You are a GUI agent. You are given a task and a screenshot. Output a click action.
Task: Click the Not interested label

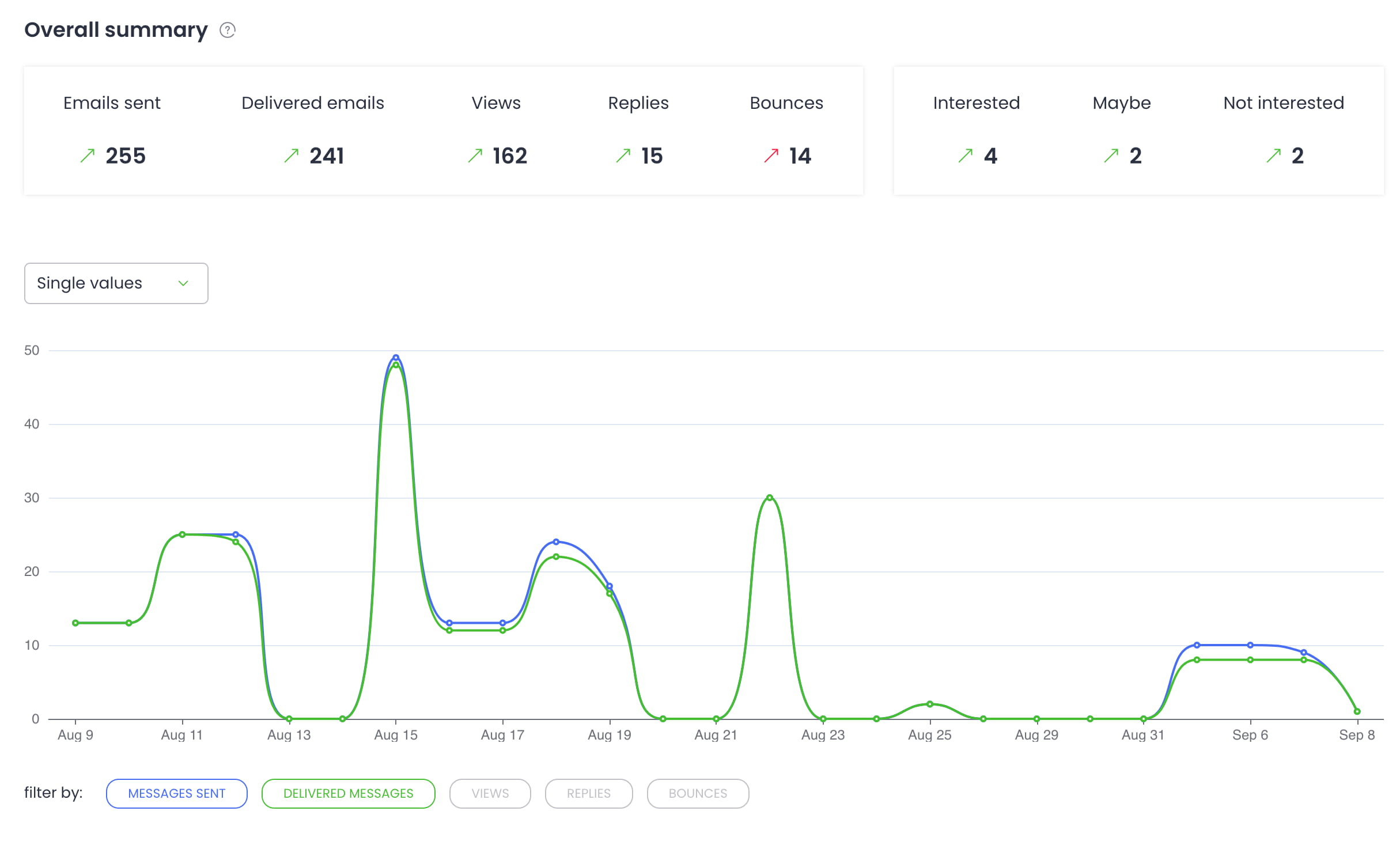tap(1284, 103)
